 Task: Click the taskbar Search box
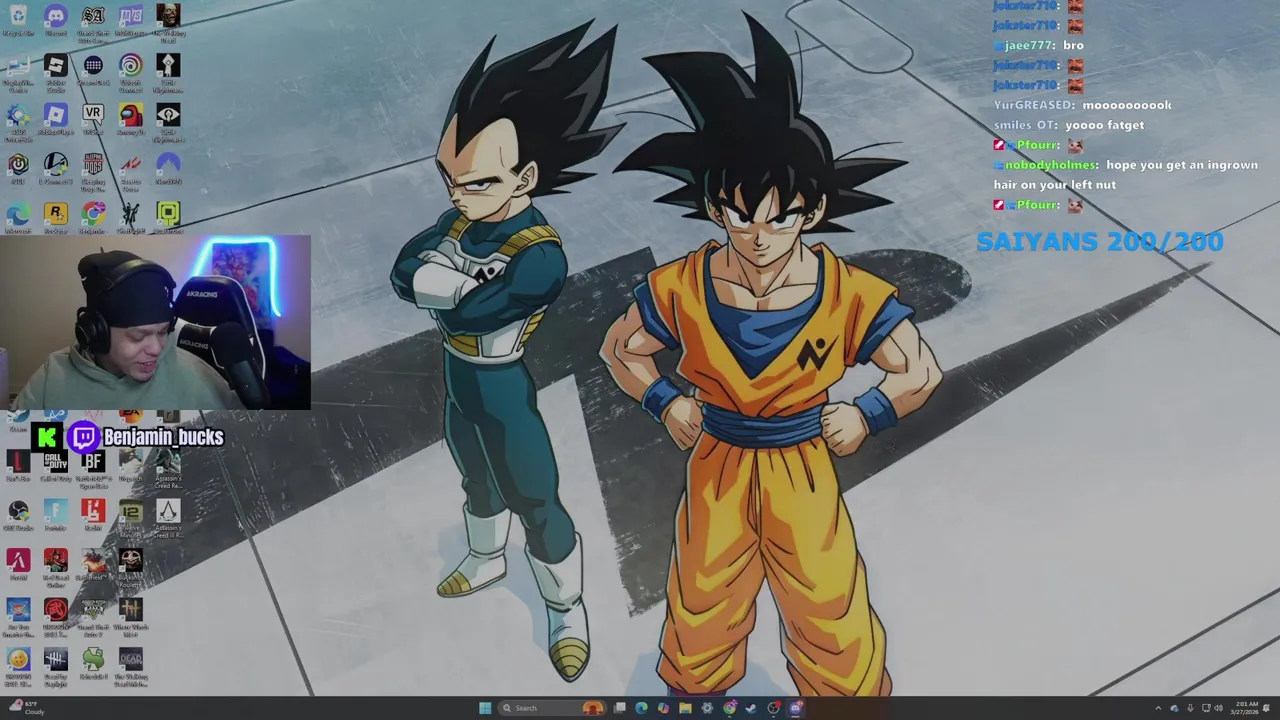point(552,708)
